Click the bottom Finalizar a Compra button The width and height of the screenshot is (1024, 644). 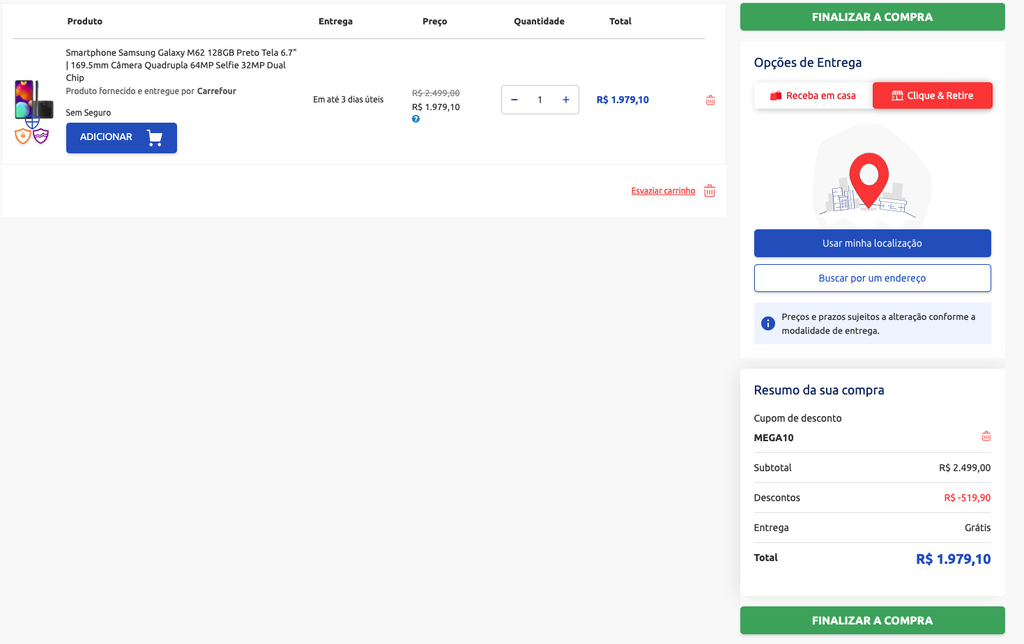pos(872,620)
